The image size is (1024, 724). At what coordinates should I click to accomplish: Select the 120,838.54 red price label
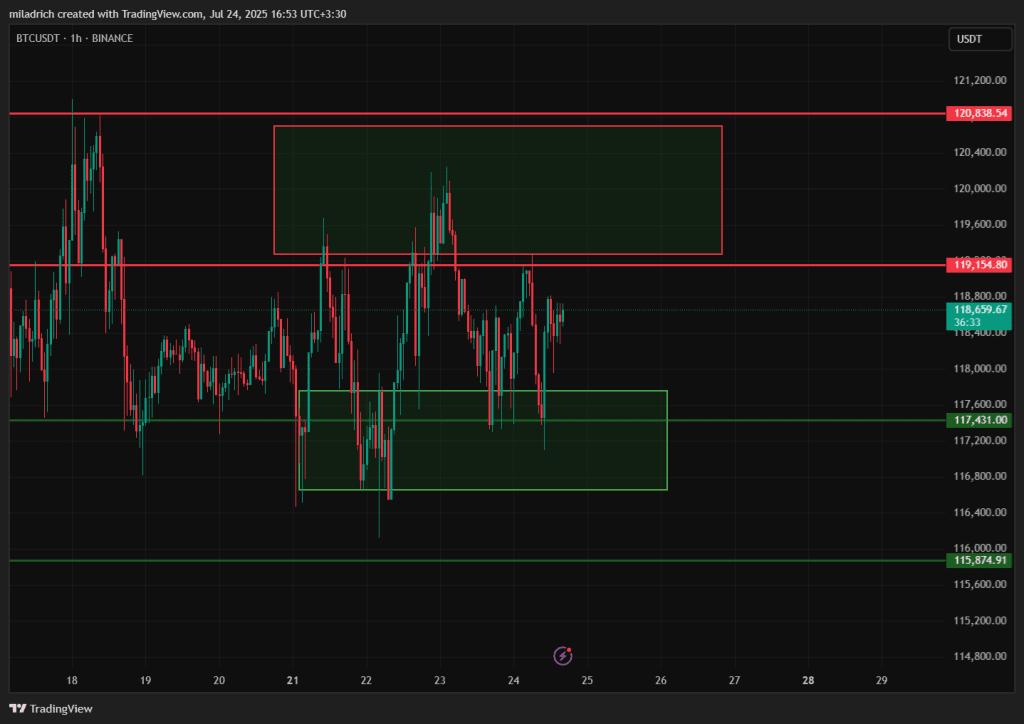coord(981,114)
